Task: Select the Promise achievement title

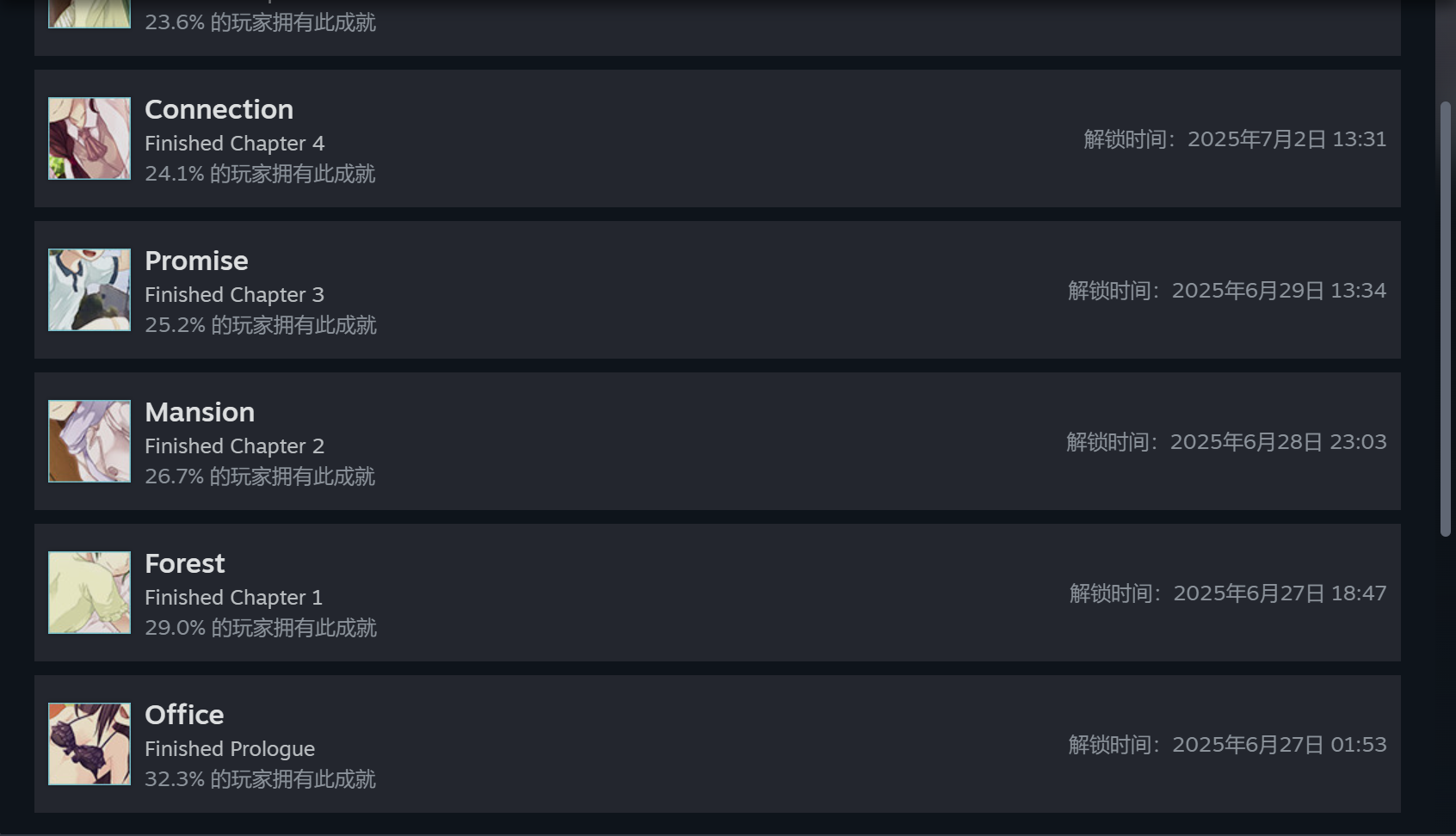Action: pyautogui.click(x=196, y=261)
